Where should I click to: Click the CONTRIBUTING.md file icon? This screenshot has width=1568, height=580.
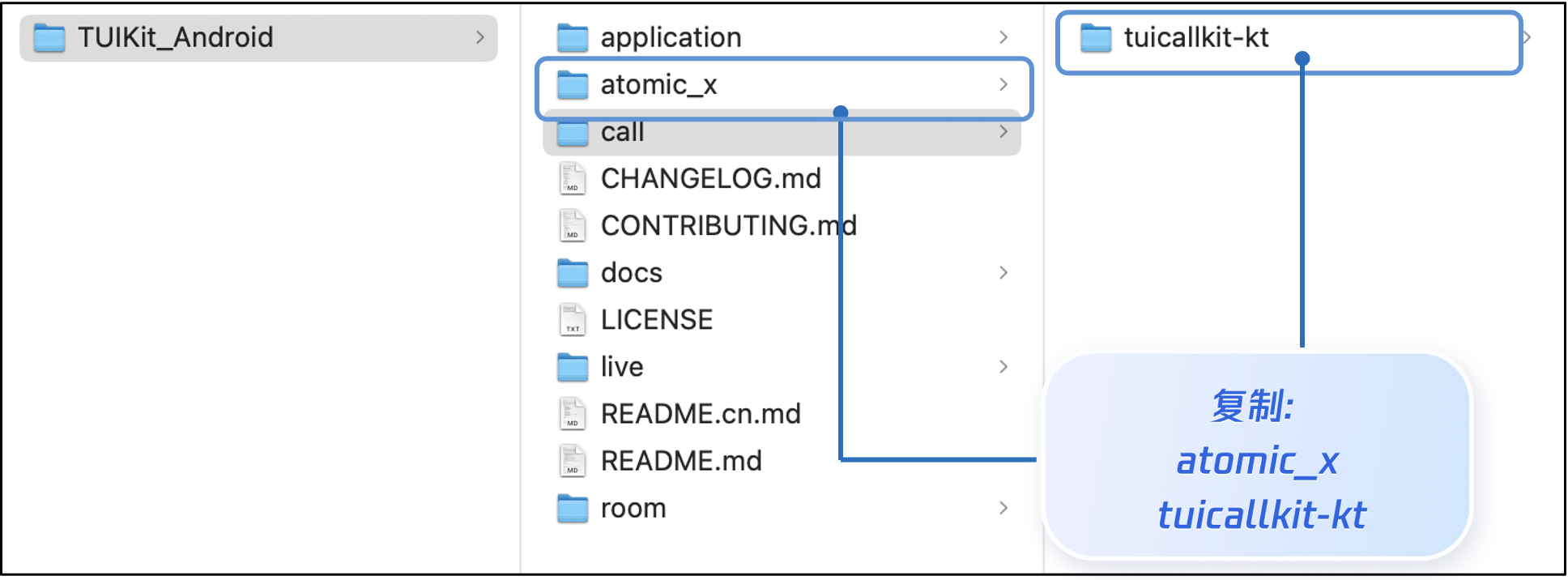pos(573,226)
